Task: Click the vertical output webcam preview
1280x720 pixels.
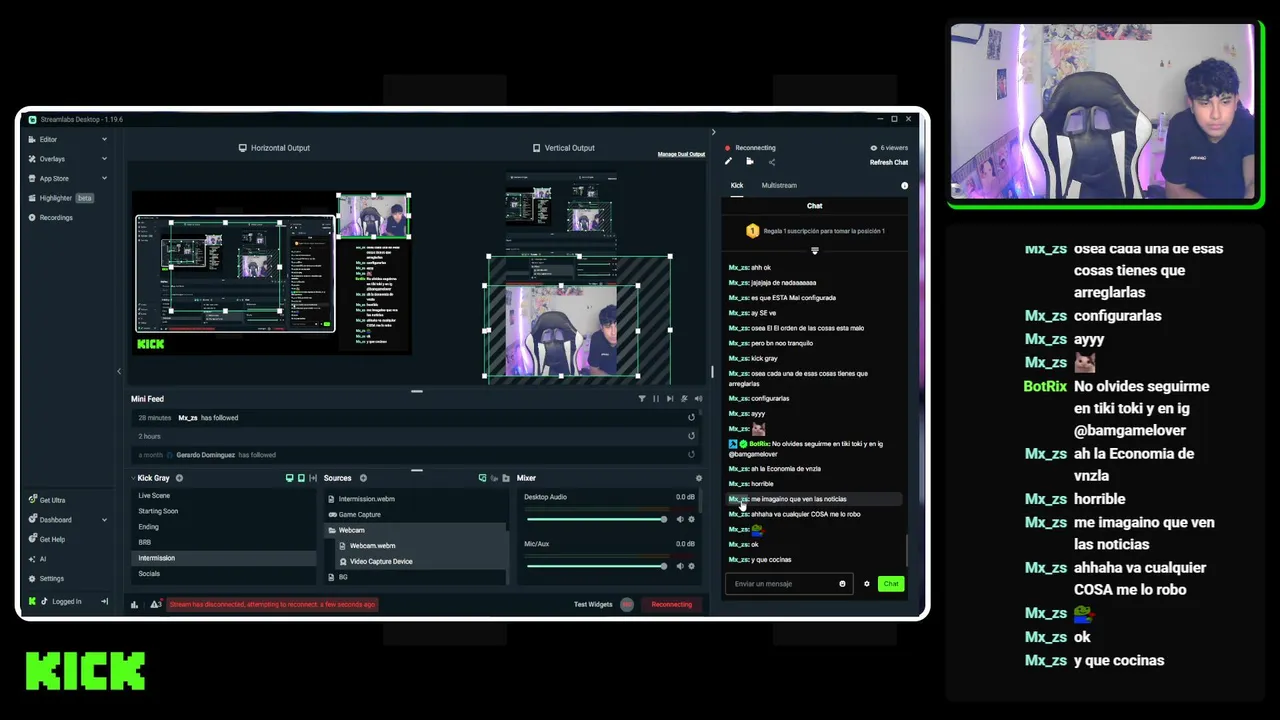Action: click(561, 331)
